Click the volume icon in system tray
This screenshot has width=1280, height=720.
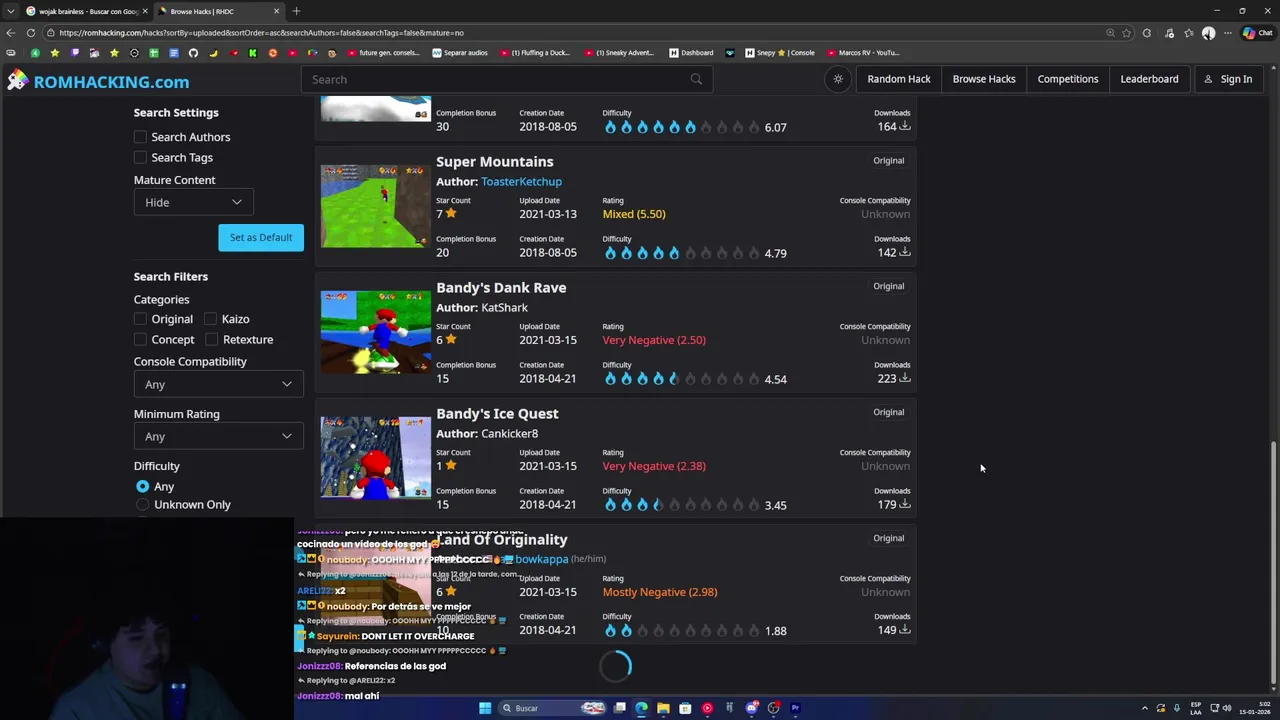(1227, 708)
